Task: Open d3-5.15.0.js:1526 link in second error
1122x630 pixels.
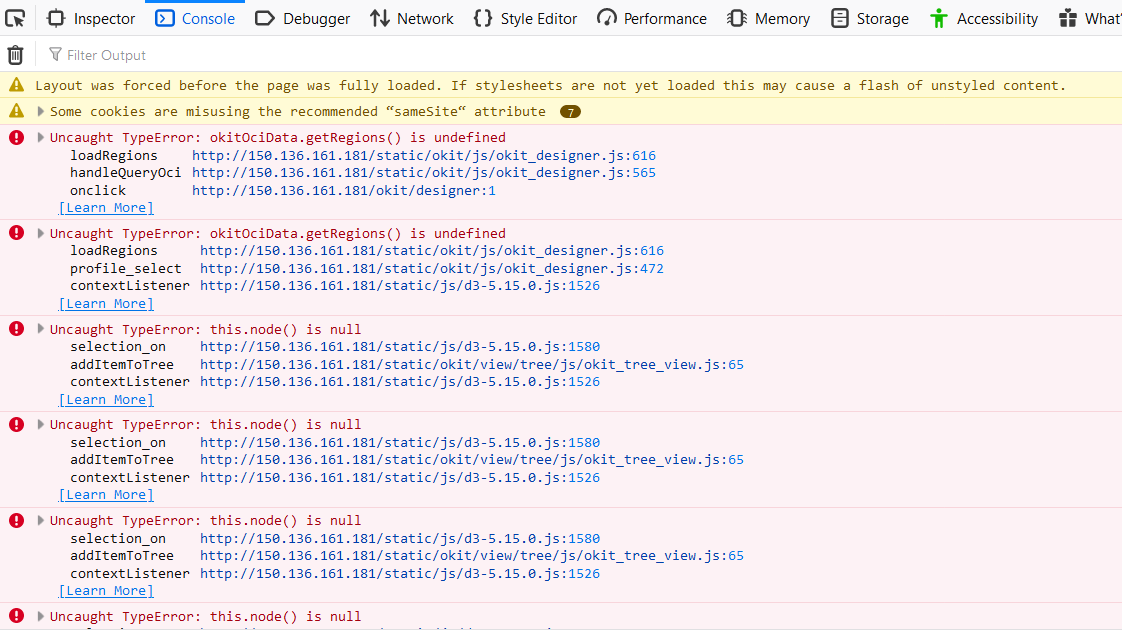Action: 400,286
